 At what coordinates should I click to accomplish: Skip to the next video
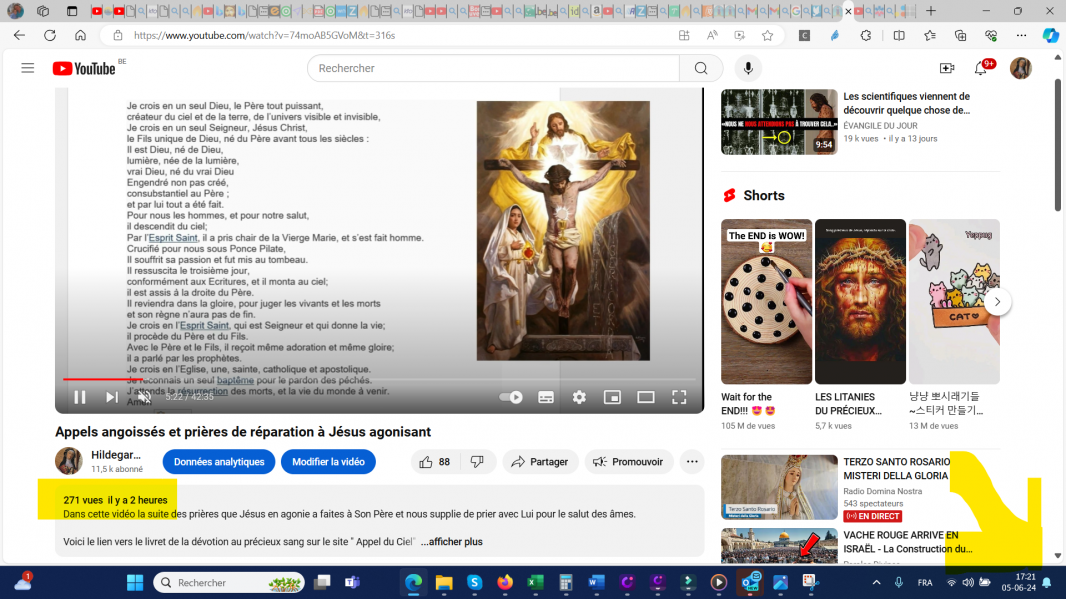pyautogui.click(x=111, y=397)
